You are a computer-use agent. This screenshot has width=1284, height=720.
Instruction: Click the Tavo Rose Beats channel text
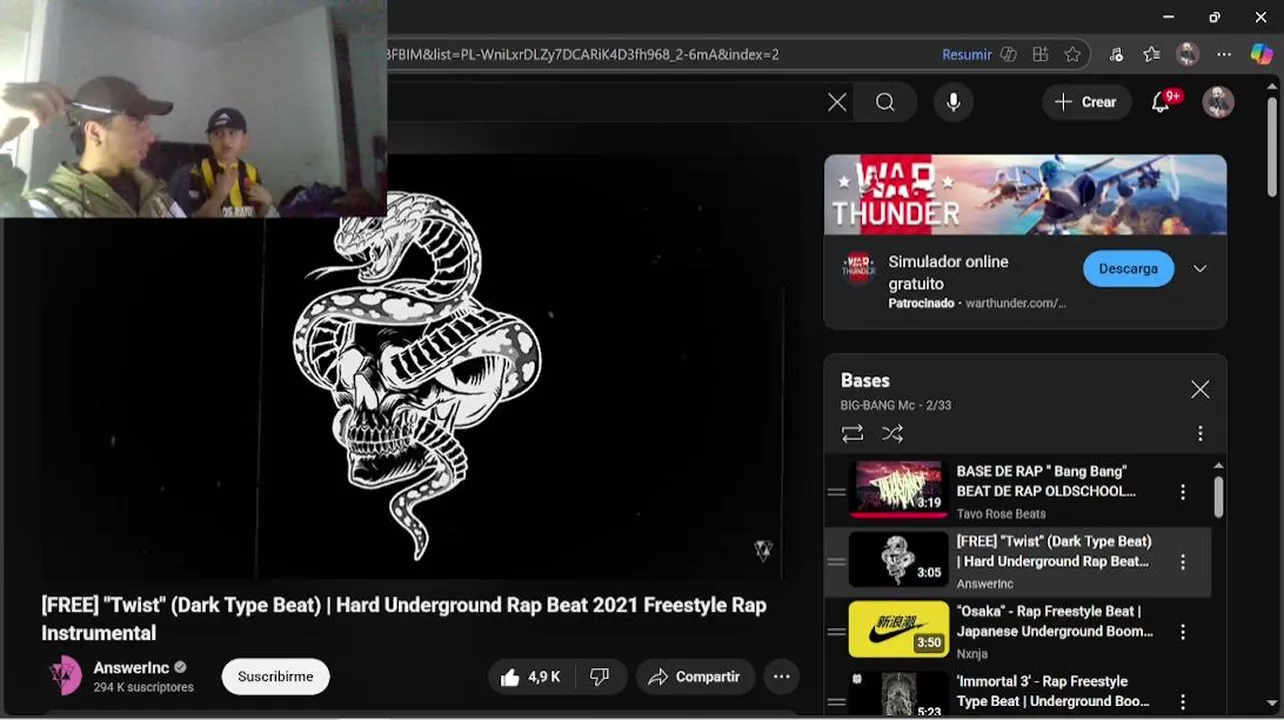(x=1001, y=514)
